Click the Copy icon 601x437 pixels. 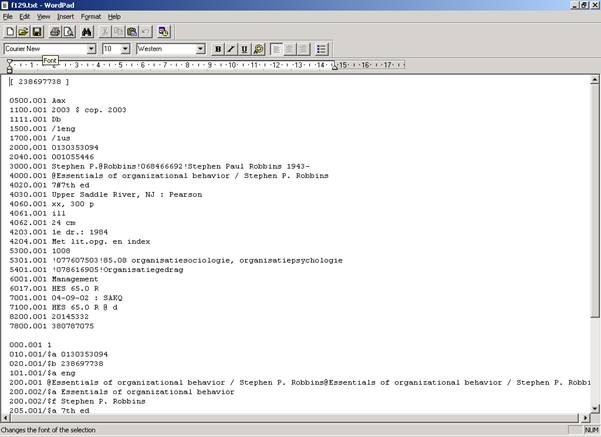pos(118,32)
